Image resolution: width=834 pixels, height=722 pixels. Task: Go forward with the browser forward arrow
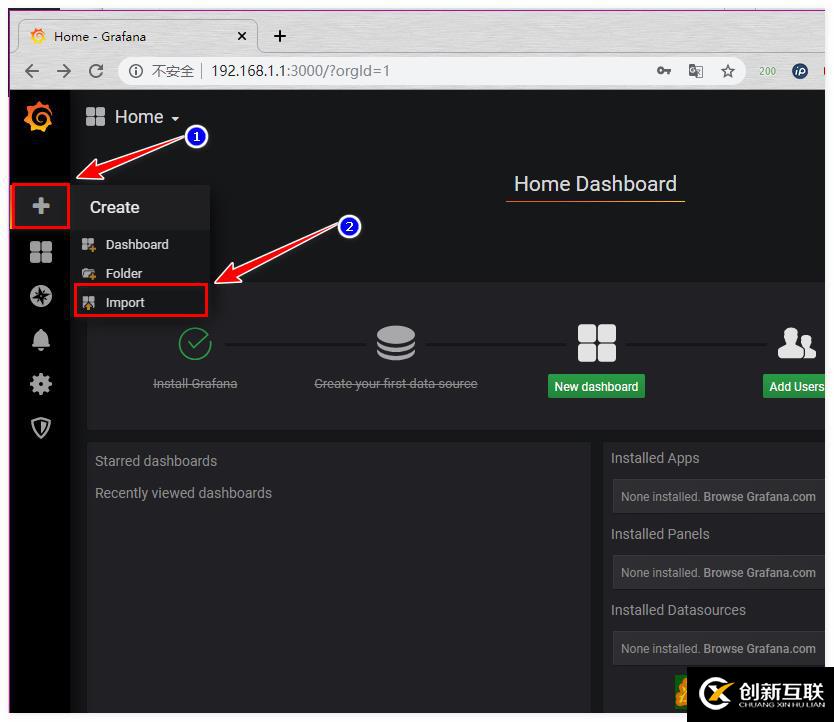[x=64, y=71]
